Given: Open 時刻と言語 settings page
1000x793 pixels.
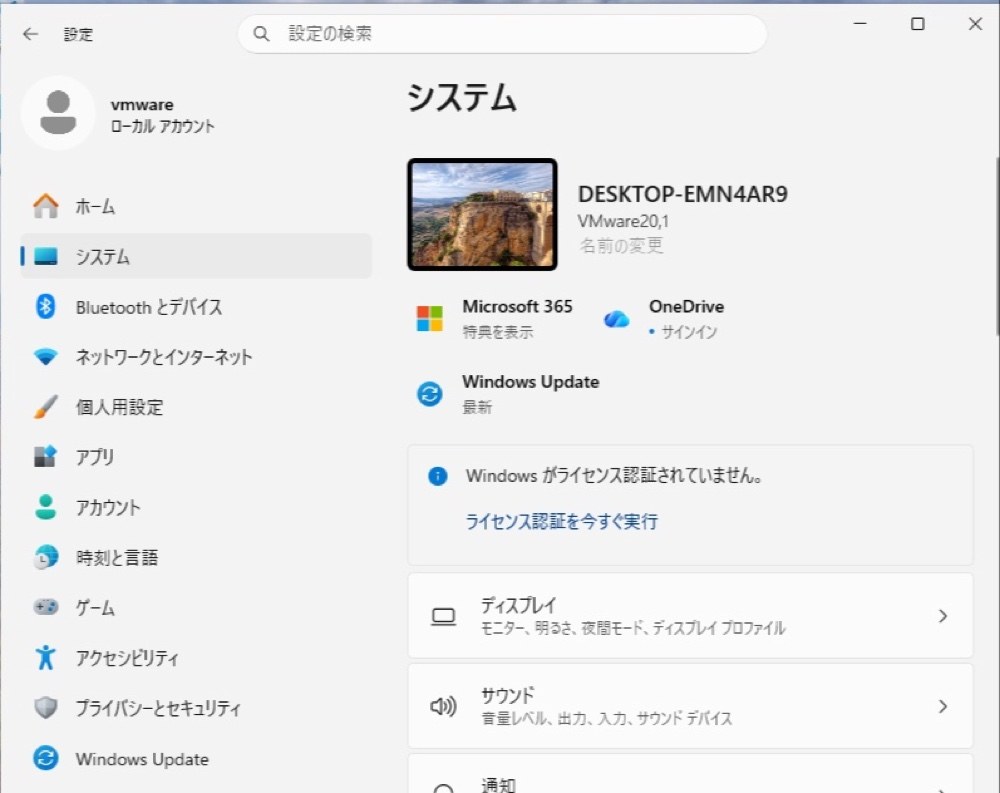Looking at the screenshot, I should 196,557.
